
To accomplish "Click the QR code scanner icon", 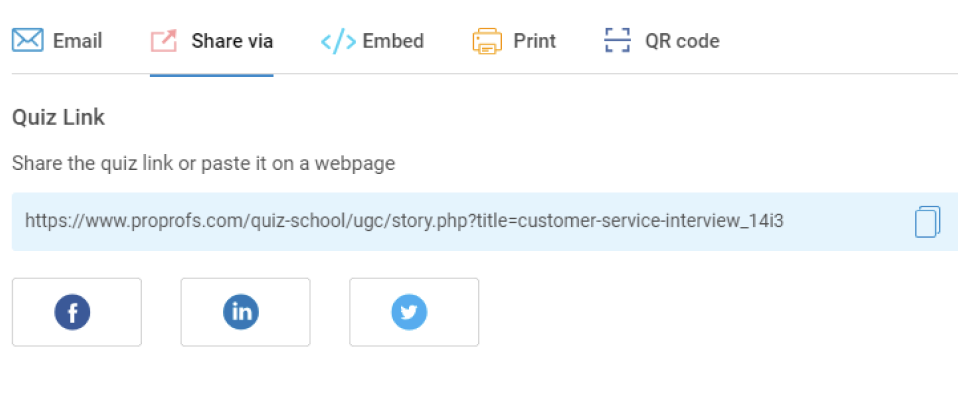I will (618, 41).
